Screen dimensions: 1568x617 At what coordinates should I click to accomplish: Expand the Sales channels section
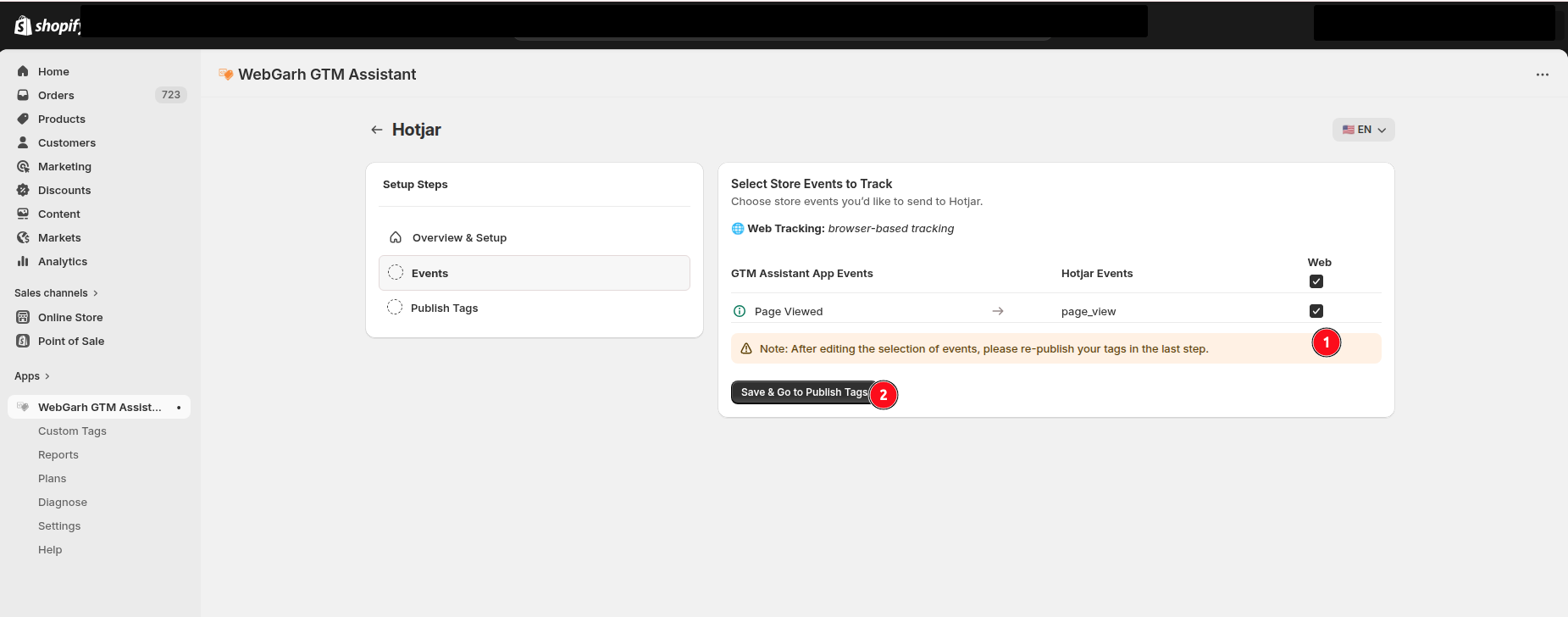point(56,293)
